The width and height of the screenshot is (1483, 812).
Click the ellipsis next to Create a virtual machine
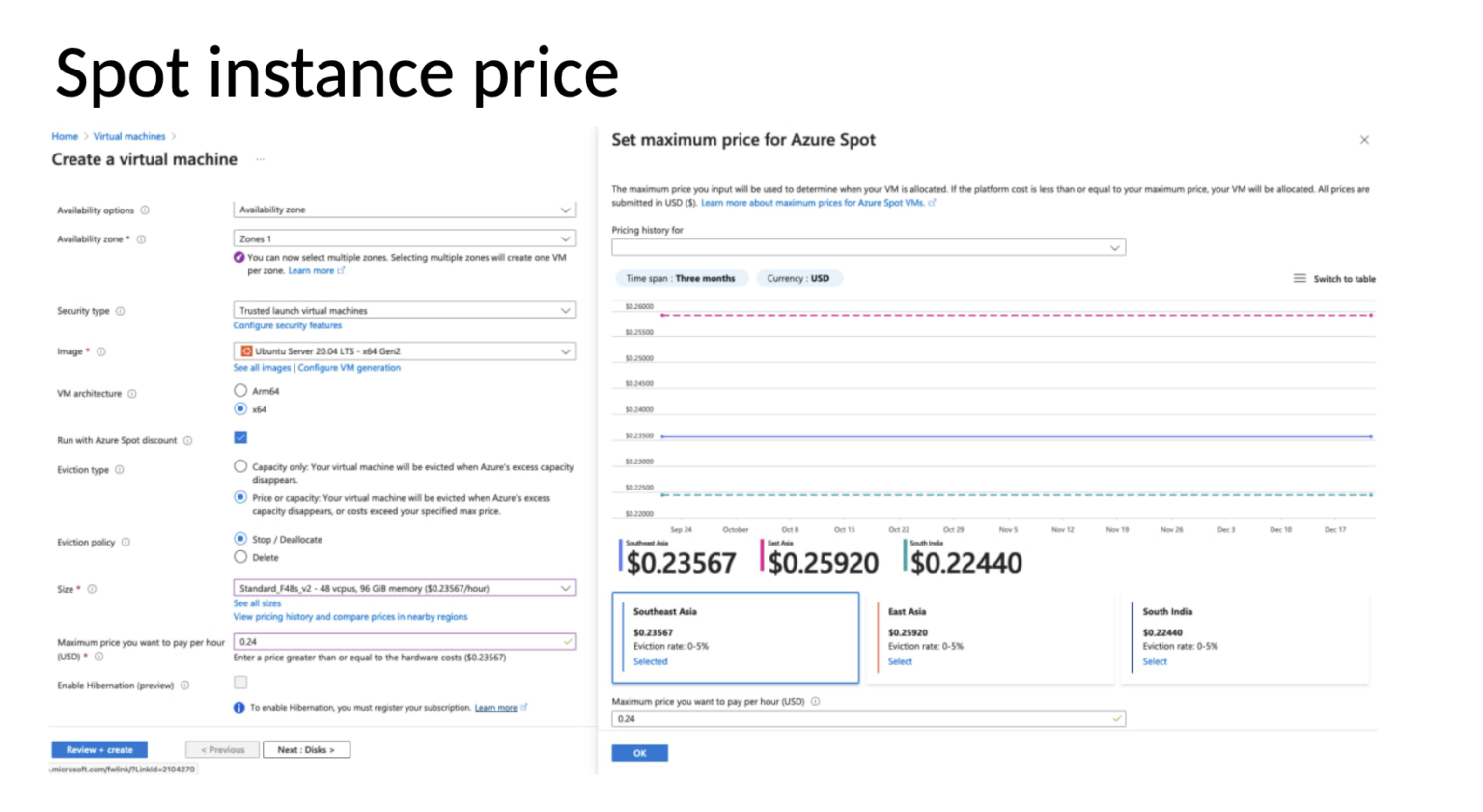coord(260,160)
